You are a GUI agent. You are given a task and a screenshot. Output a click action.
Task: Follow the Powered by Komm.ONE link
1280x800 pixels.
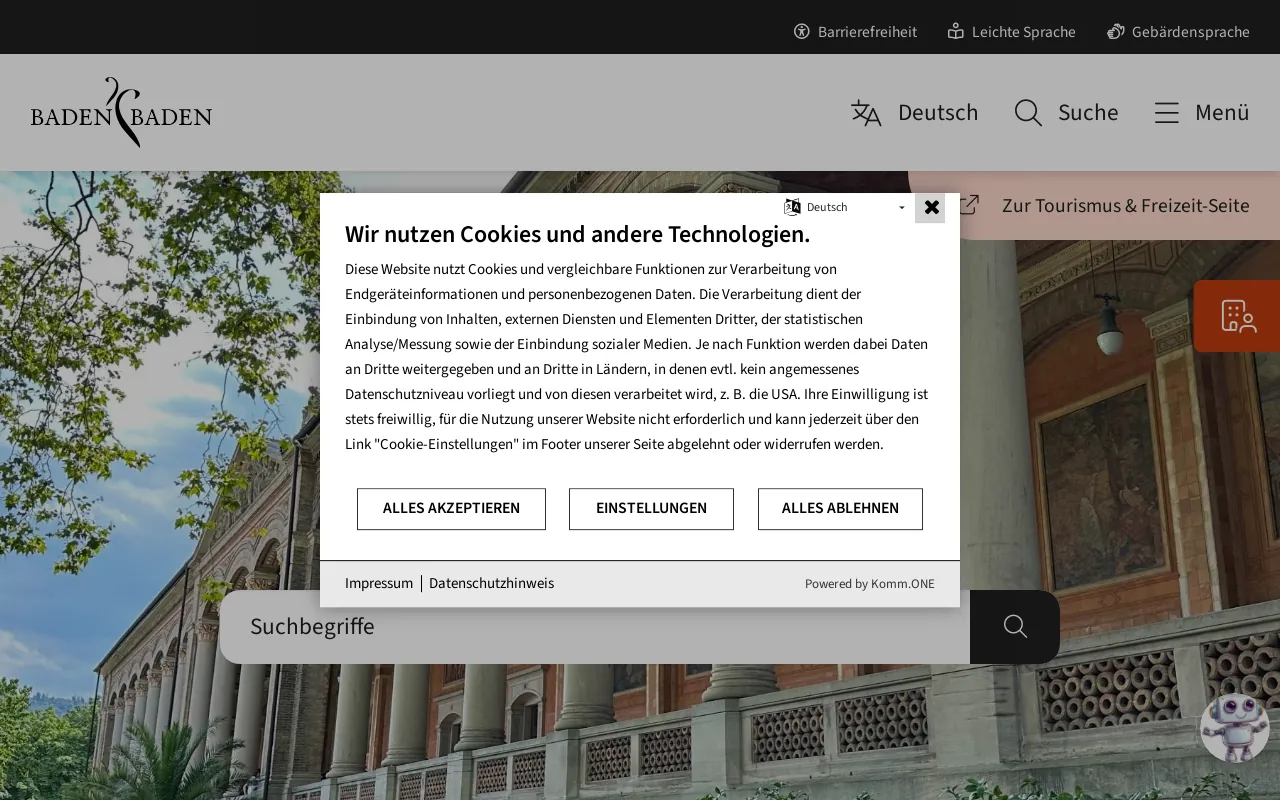click(870, 584)
